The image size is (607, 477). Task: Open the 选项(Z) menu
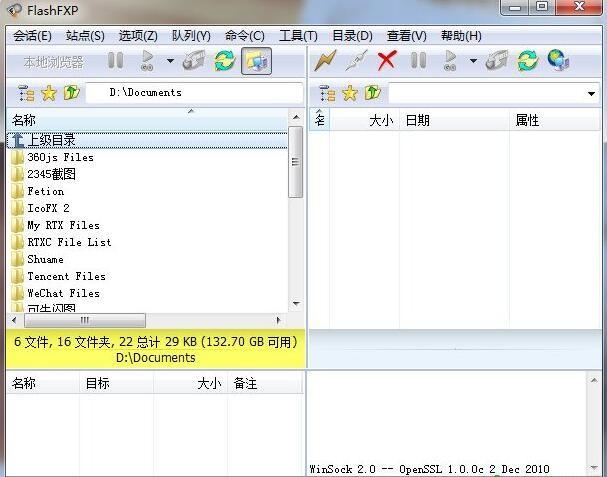(138, 36)
